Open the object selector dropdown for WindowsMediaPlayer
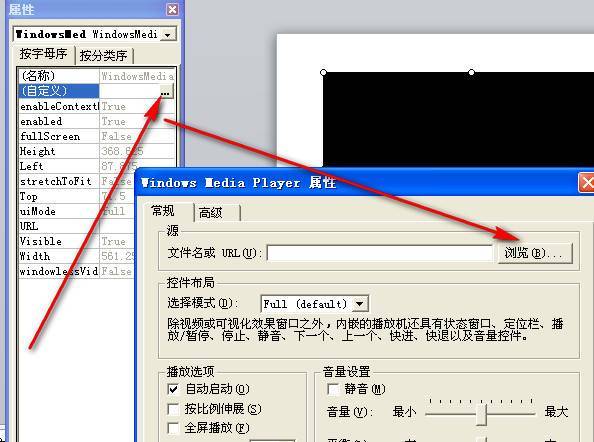 pyautogui.click(x=167, y=34)
